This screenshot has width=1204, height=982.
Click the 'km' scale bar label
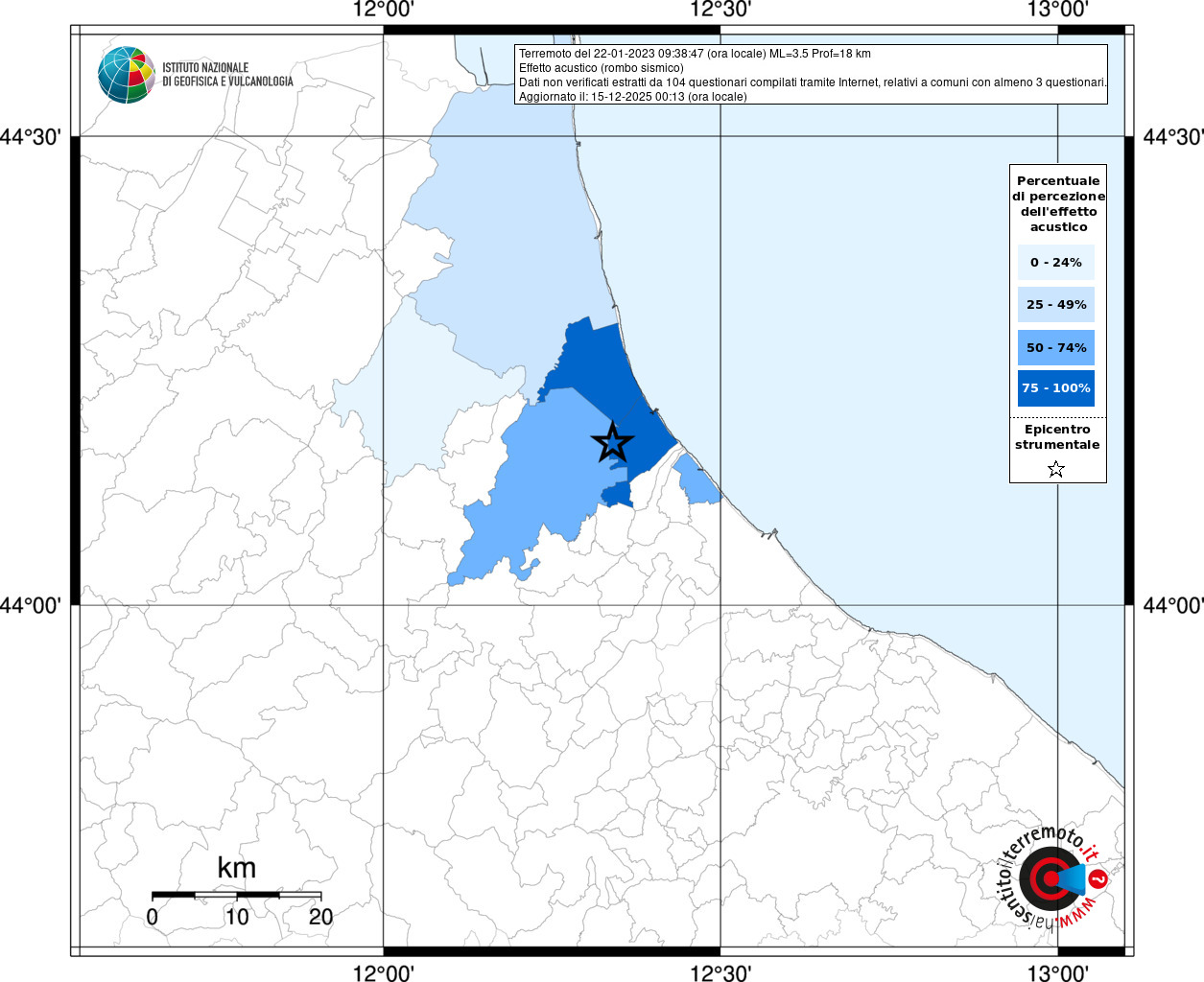(x=237, y=868)
